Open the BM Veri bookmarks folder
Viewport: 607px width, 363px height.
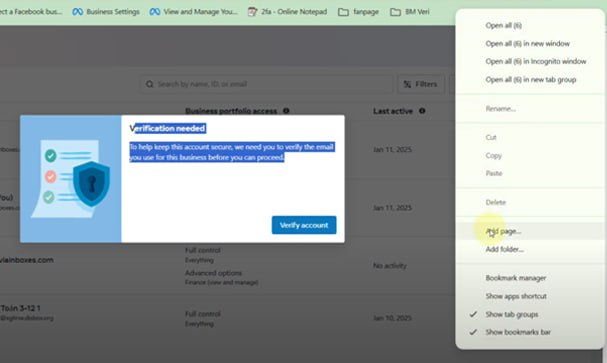[410, 12]
